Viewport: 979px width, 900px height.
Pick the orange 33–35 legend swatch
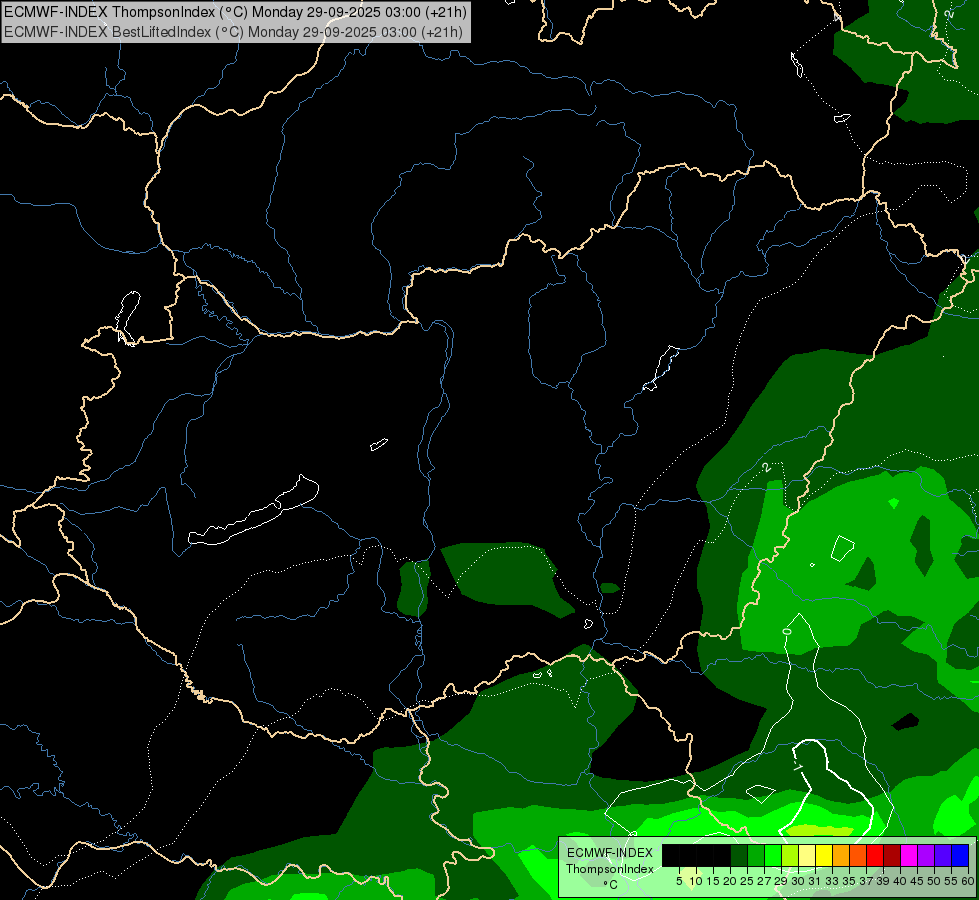click(x=841, y=855)
